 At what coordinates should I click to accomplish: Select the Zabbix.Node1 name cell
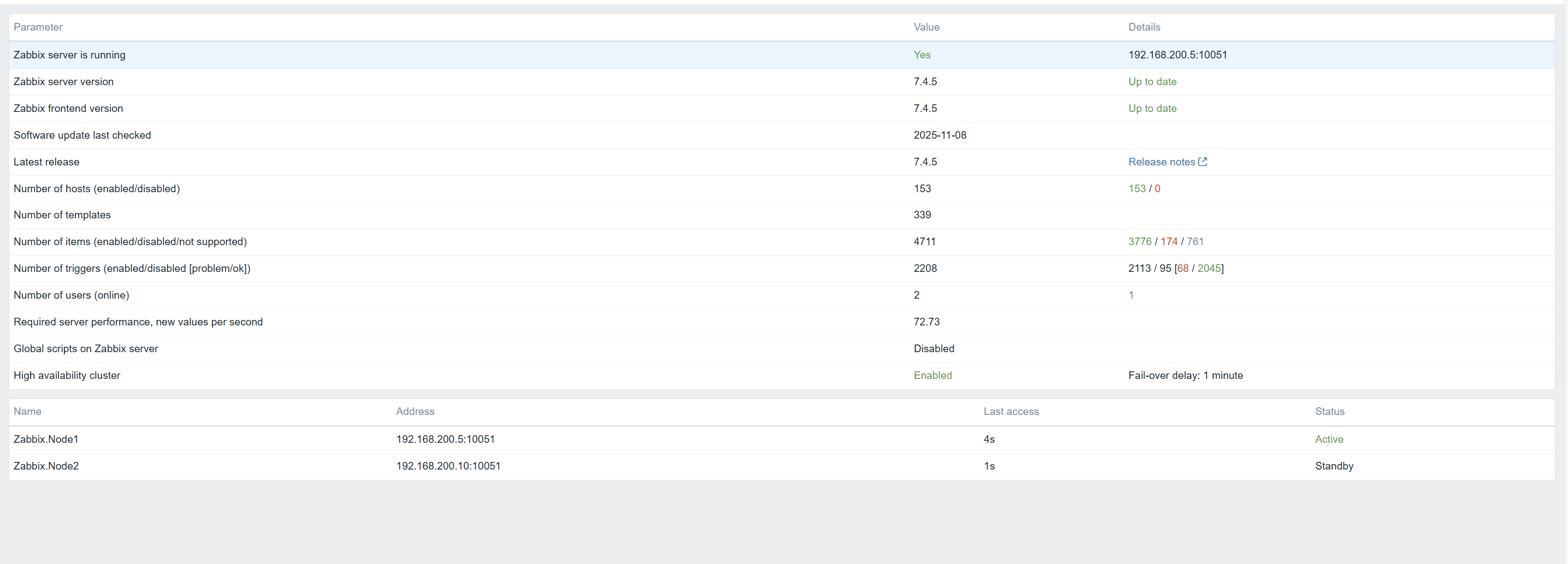pos(46,440)
